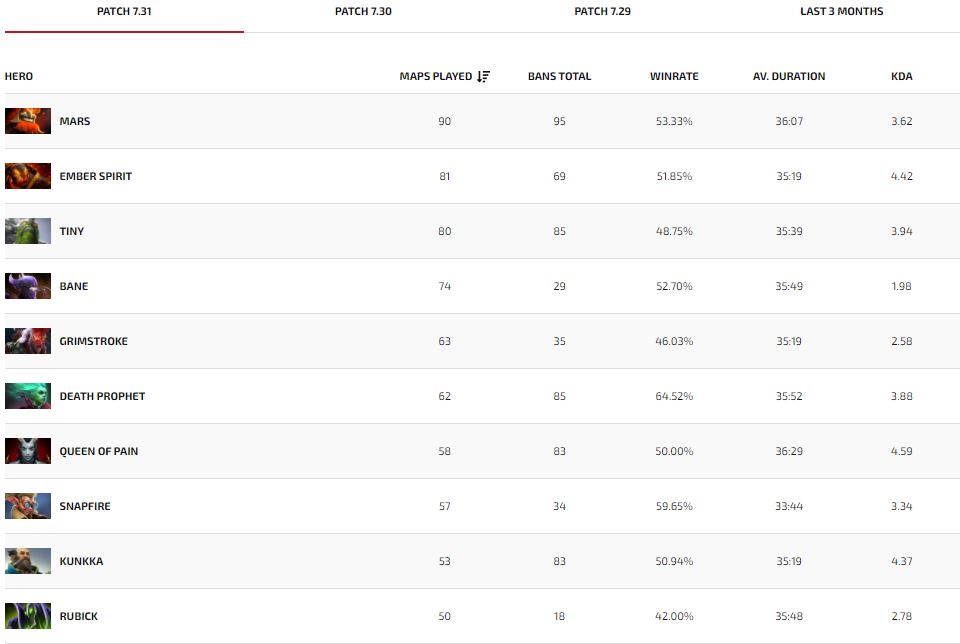Show the Last 3 Months tab
Screen dimensions: 960x644
point(841,12)
